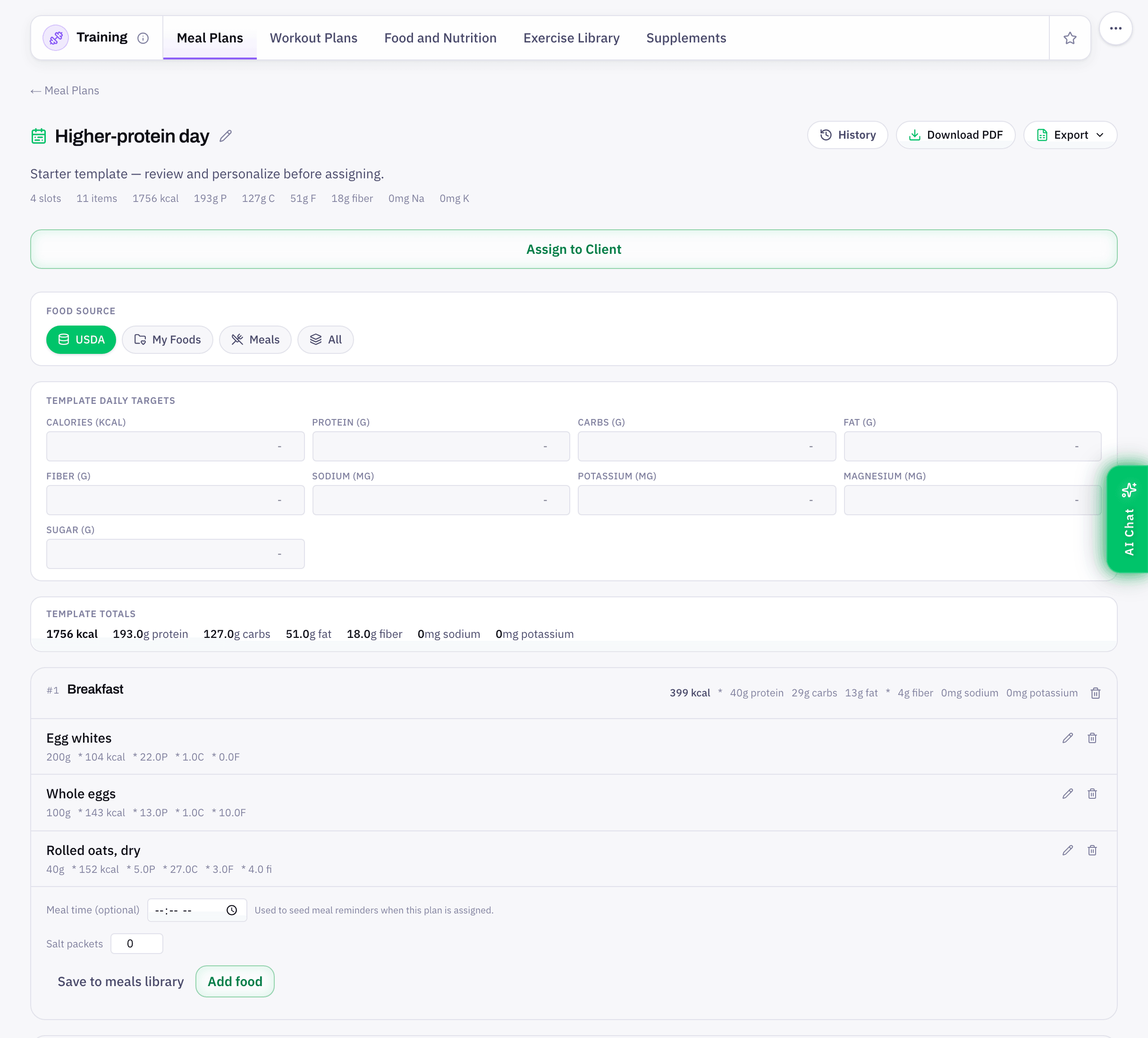This screenshot has height=1038, width=1148.
Task: Rename plan with title pencil icon
Action: [226, 136]
